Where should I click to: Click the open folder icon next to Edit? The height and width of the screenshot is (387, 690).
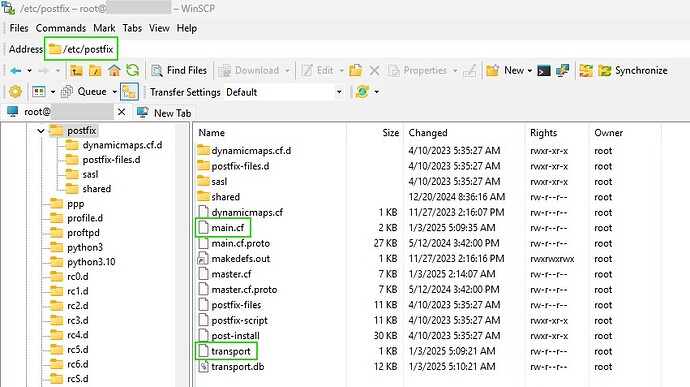[x=356, y=70]
